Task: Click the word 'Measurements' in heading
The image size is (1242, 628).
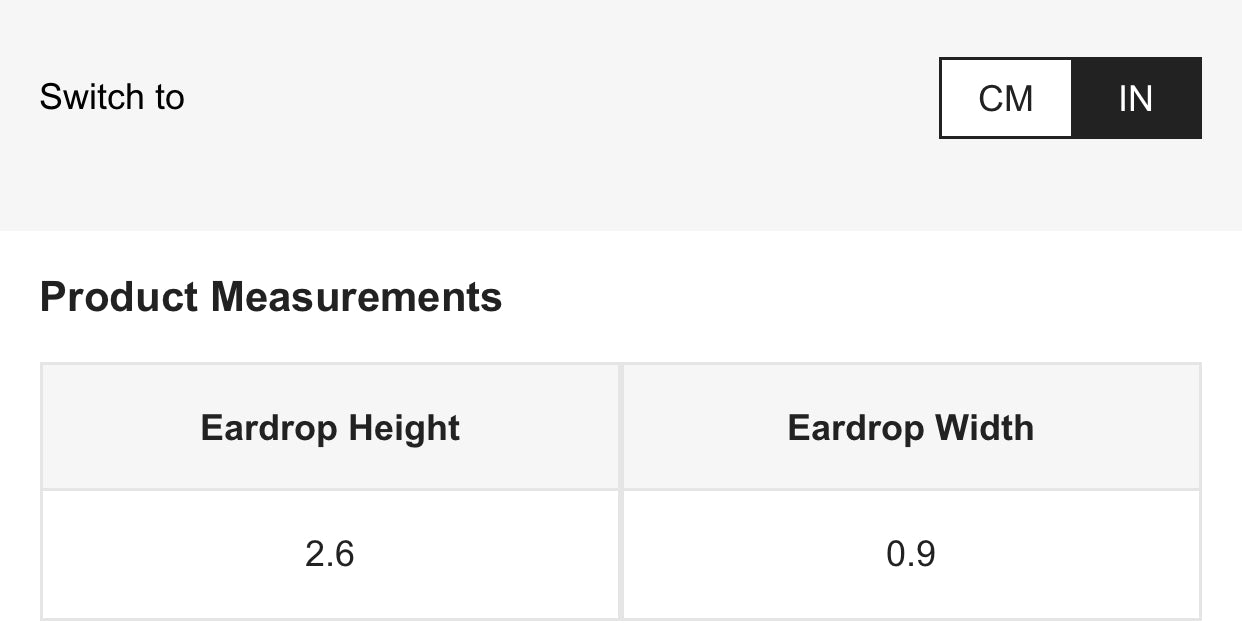Action: [357, 297]
